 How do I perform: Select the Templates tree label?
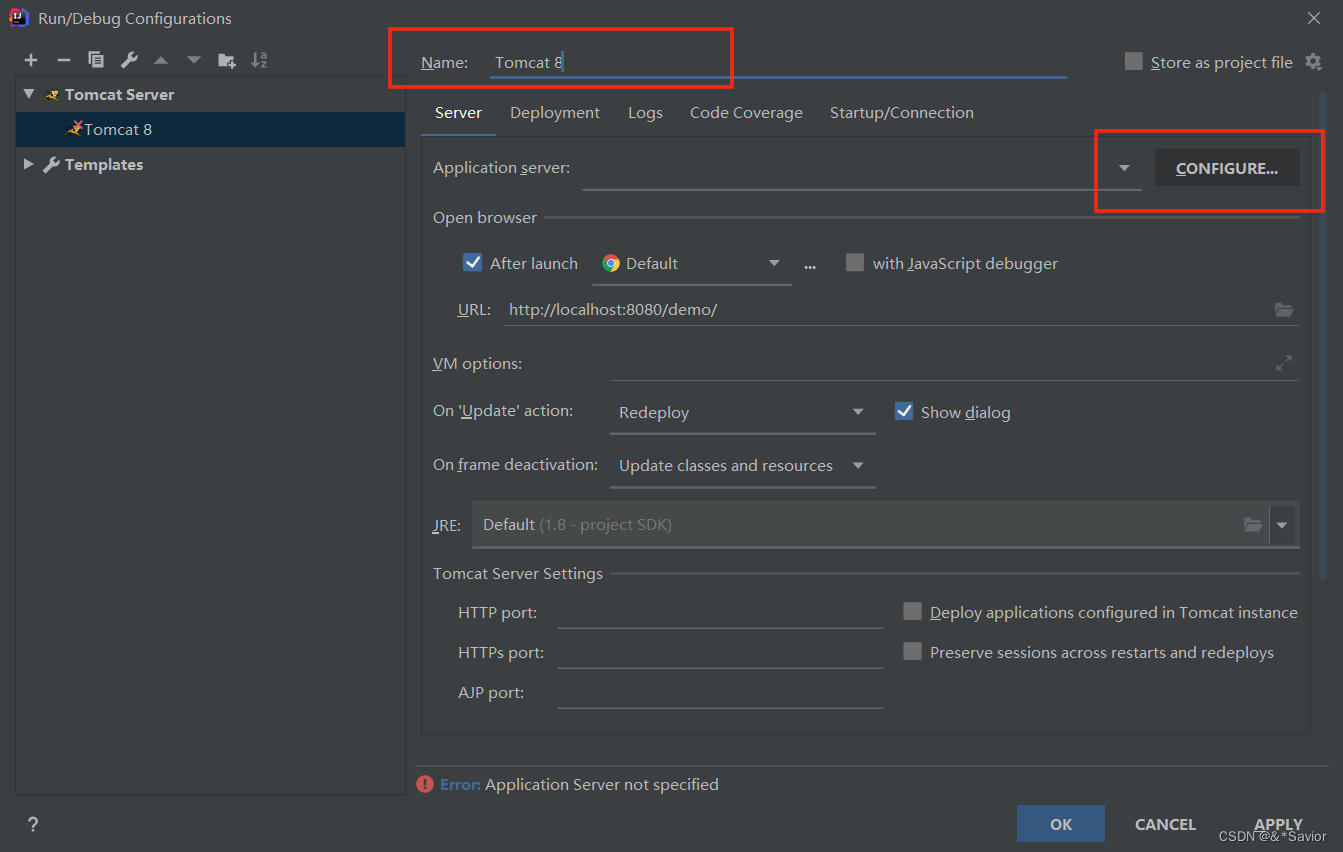pos(104,164)
